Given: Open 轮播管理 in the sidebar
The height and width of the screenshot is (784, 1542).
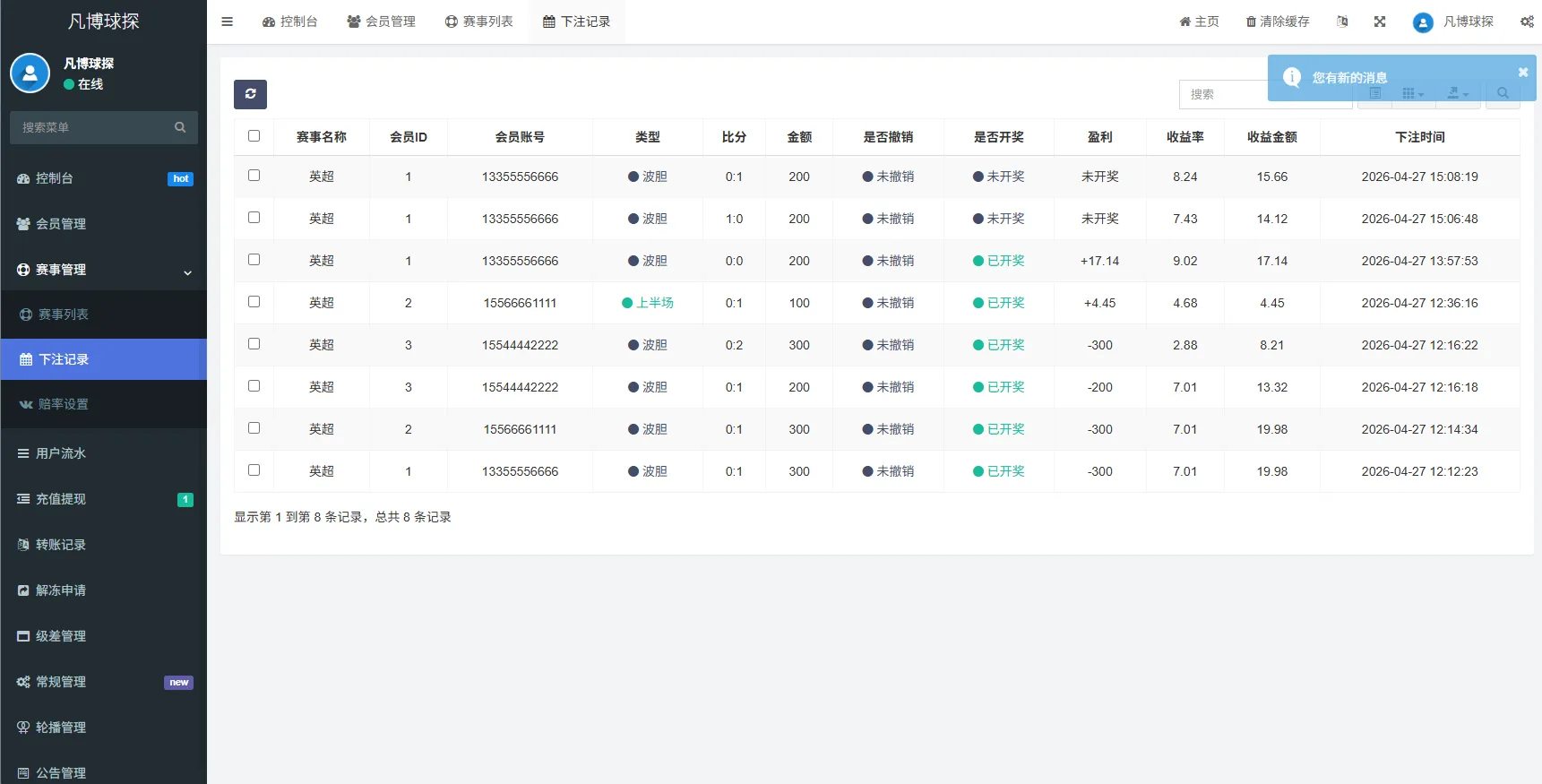Looking at the screenshot, I should (x=104, y=728).
